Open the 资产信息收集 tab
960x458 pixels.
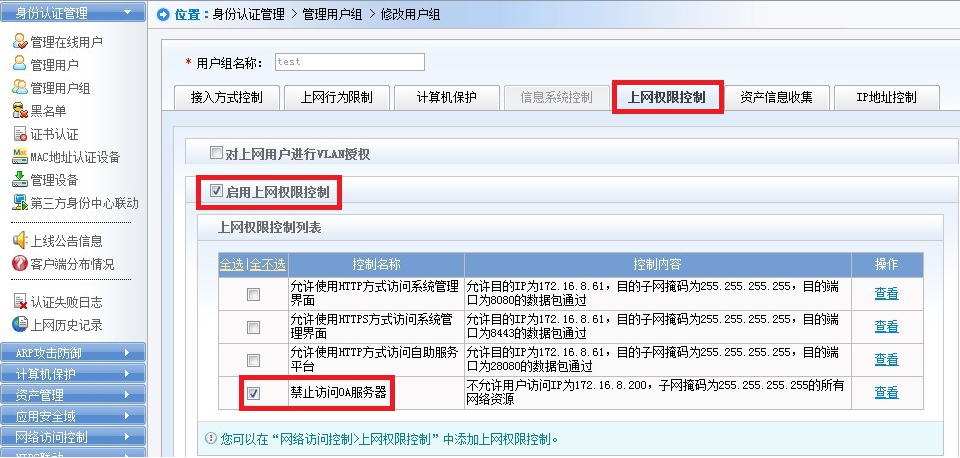point(776,97)
